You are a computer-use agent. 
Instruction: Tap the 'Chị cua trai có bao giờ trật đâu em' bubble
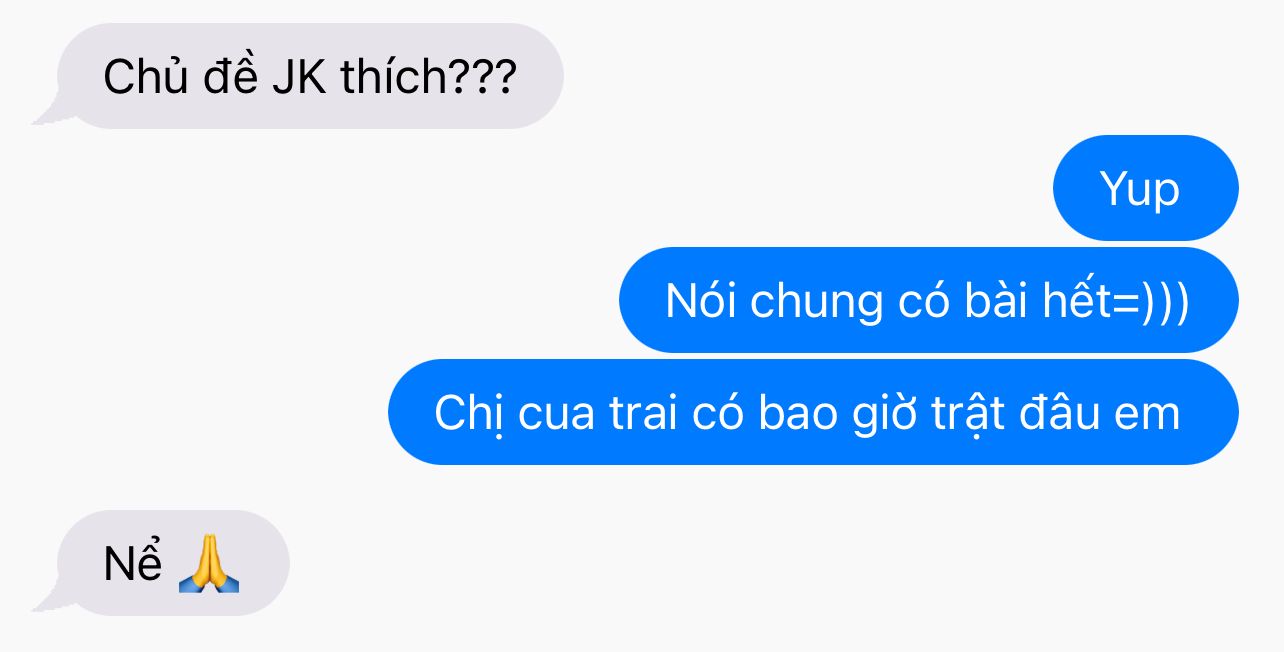point(813,412)
